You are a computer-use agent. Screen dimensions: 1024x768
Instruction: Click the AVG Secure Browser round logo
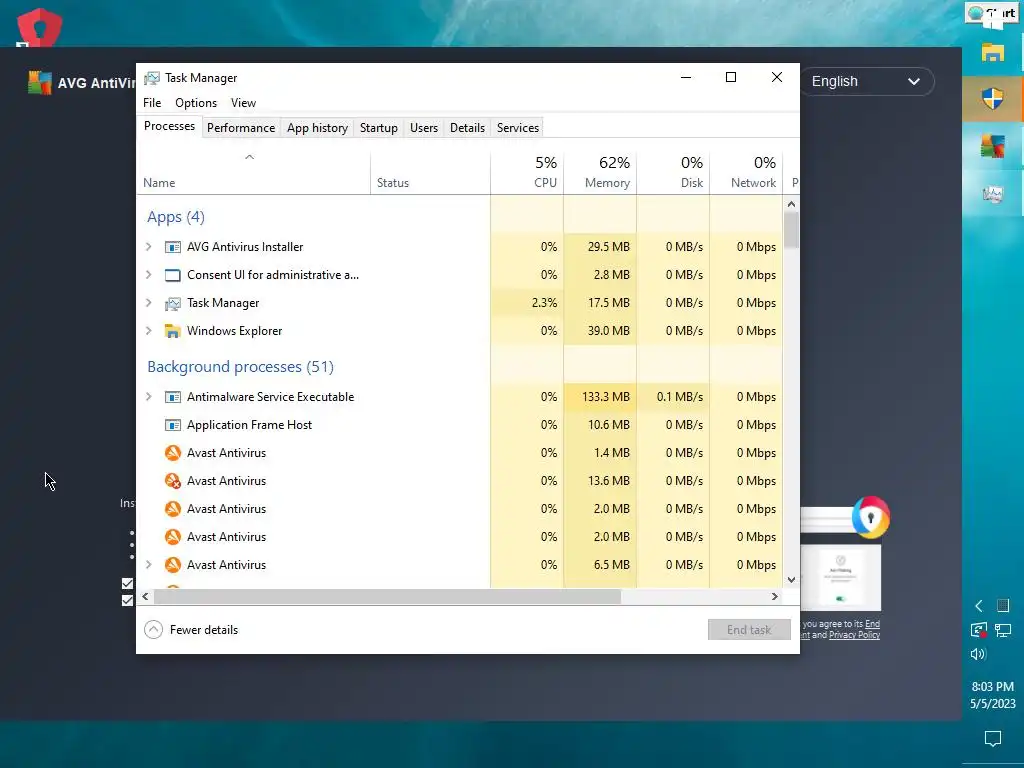pos(871,517)
